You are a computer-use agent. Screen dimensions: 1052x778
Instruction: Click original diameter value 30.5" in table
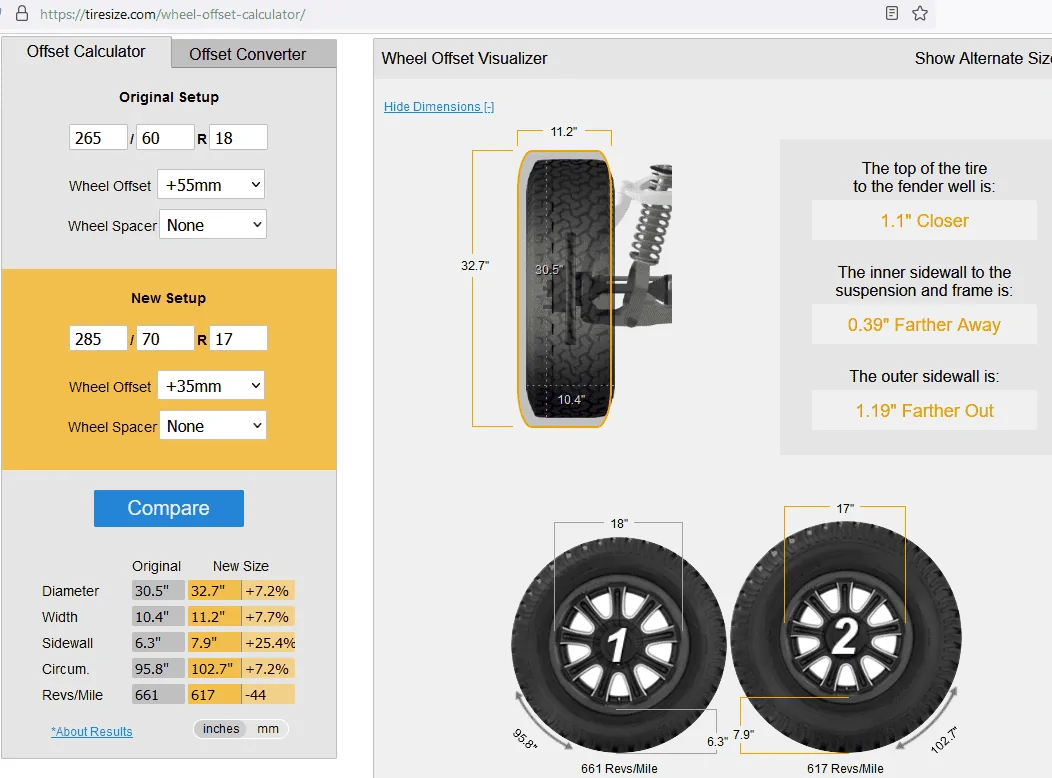158,590
